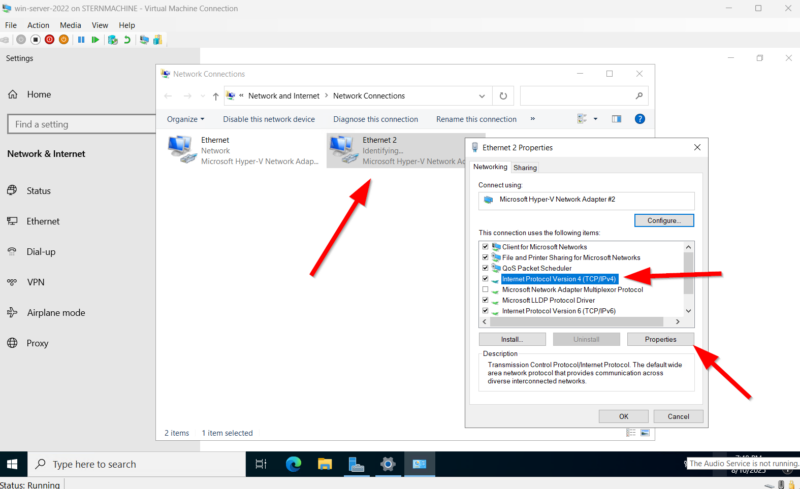
Task: Confirm with the OK button
Action: [x=623, y=417]
